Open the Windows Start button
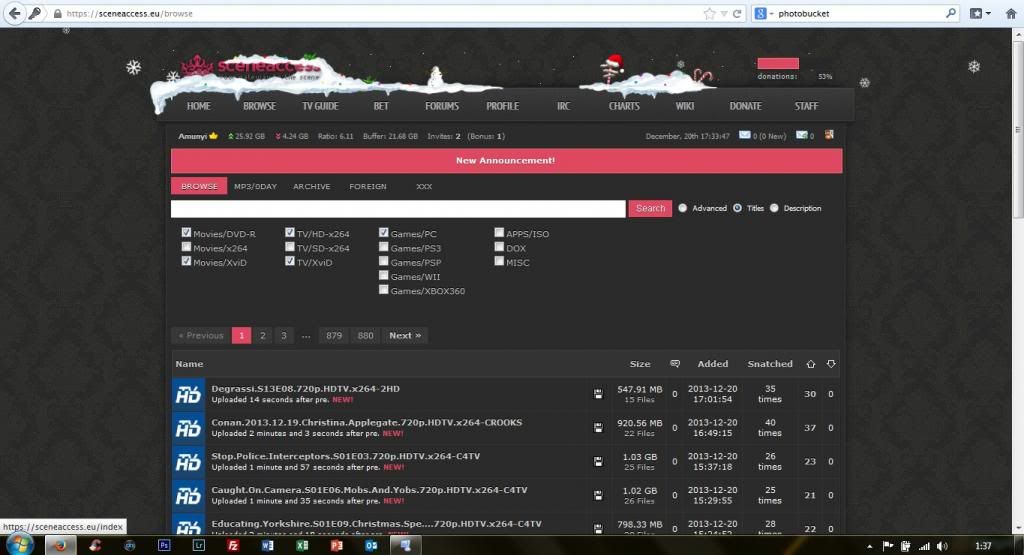The height and width of the screenshot is (555, 1024). [x=18, y=545]
